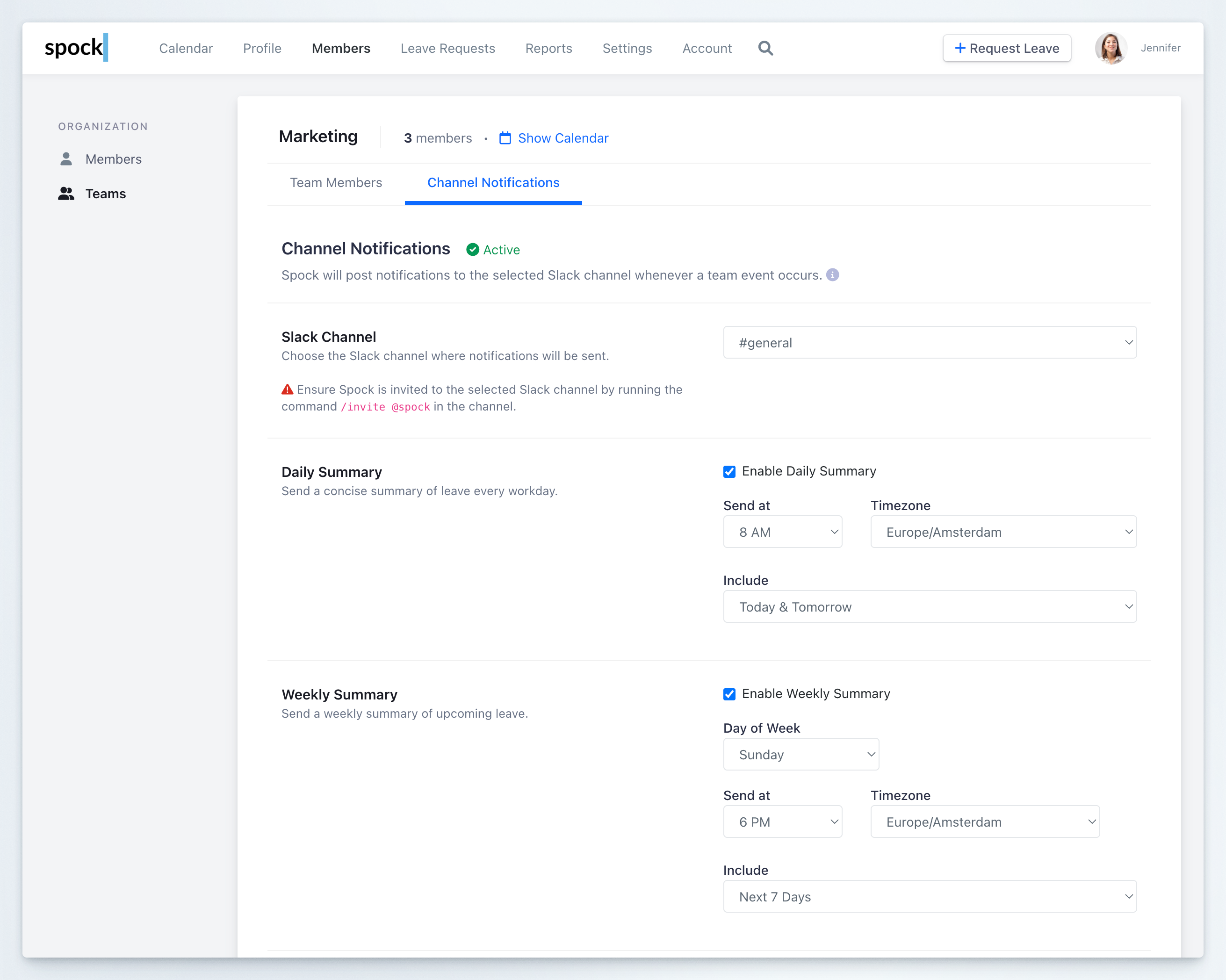This screenshot has width=1226, height=980.
Task: Open the Today & Tomorrow Include dropdown
Action: [929, 607]
